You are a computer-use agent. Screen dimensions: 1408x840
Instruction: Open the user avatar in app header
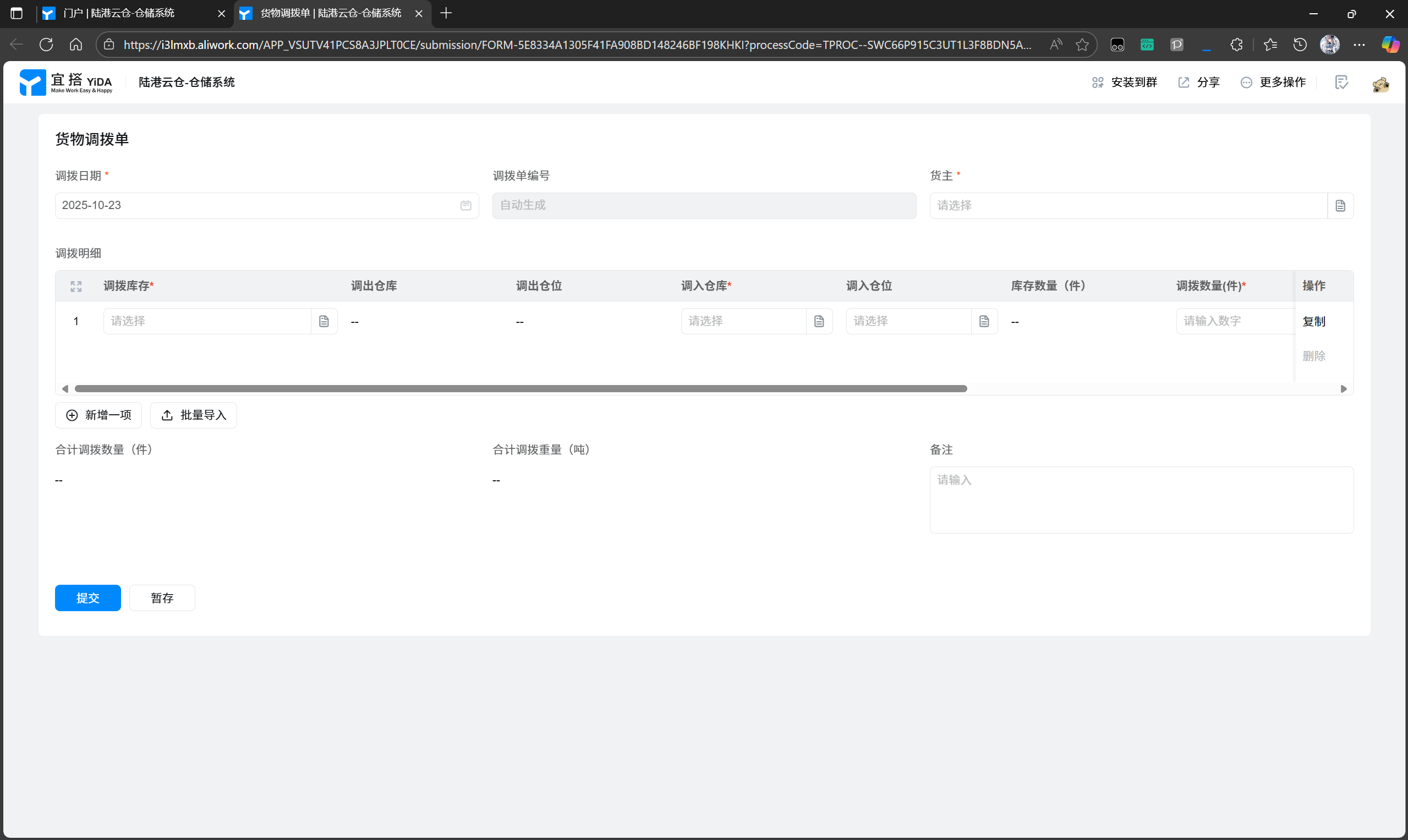coord(1381,84)
